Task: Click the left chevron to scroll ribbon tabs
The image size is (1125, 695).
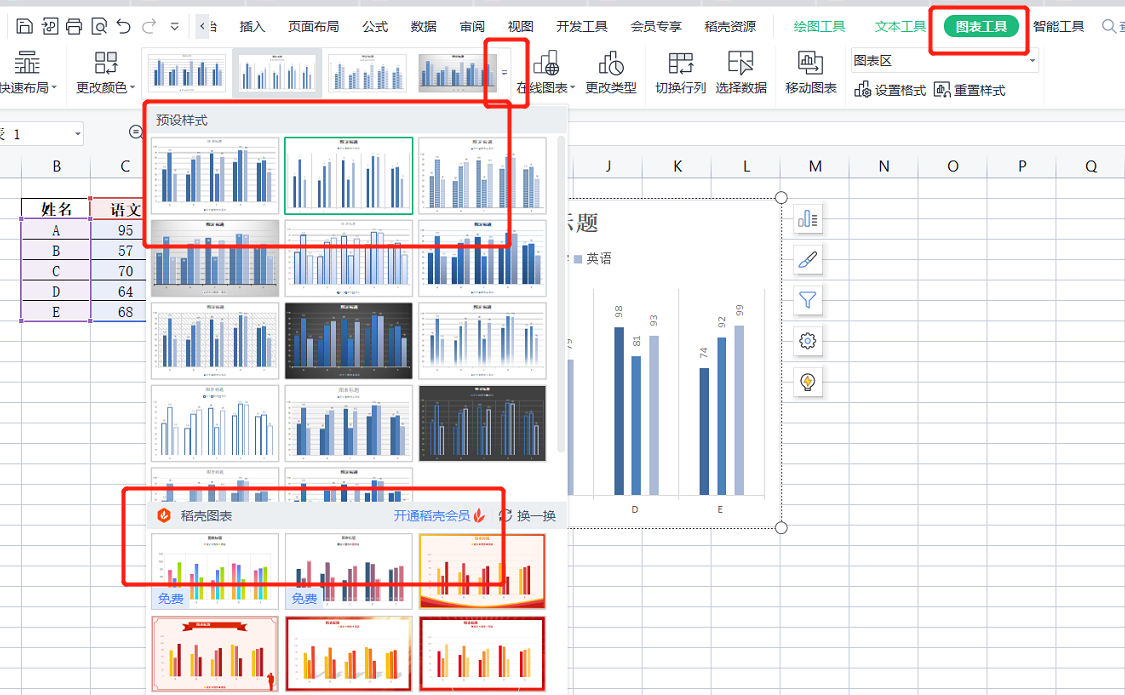Action: (202, 27)
